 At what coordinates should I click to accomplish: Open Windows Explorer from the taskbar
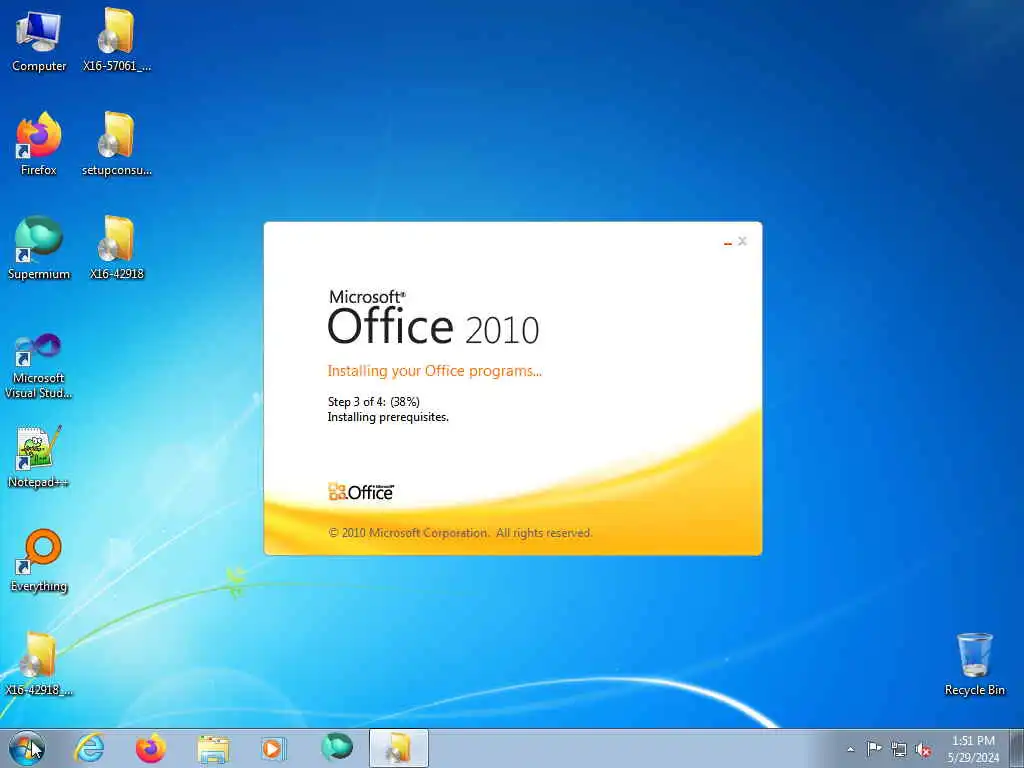(x=213, y=749)
